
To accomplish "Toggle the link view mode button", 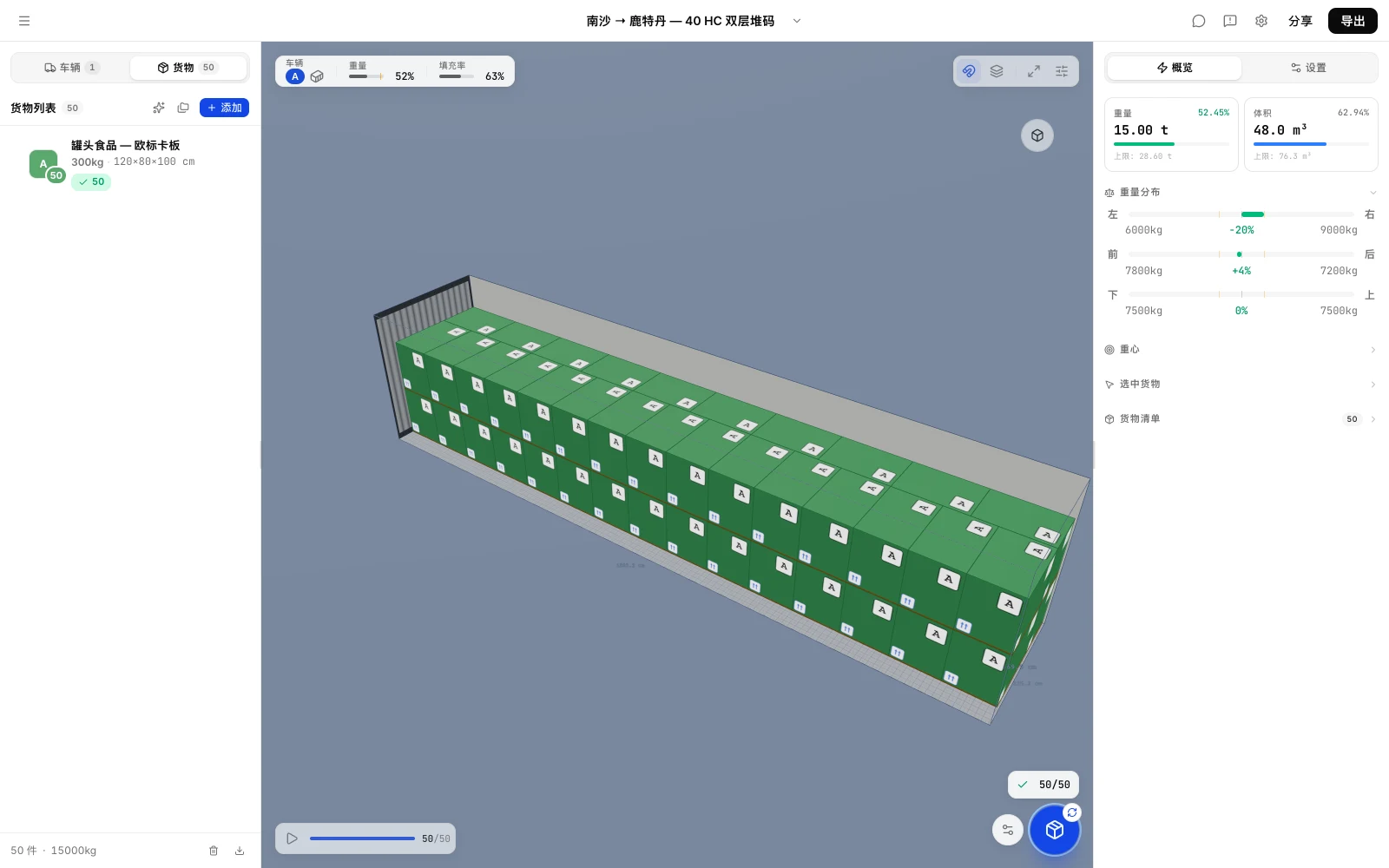I will tap(969, 71).
